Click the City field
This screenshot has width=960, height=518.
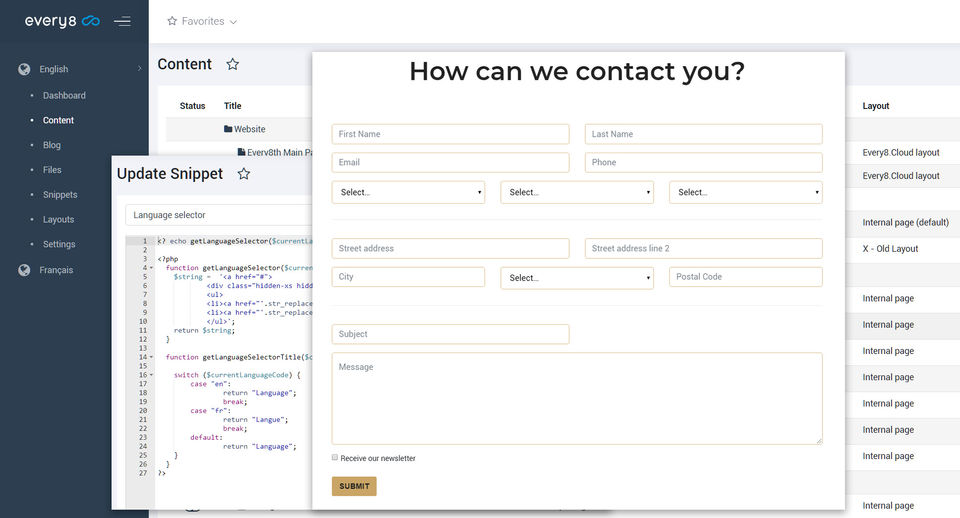coord(408,277)
